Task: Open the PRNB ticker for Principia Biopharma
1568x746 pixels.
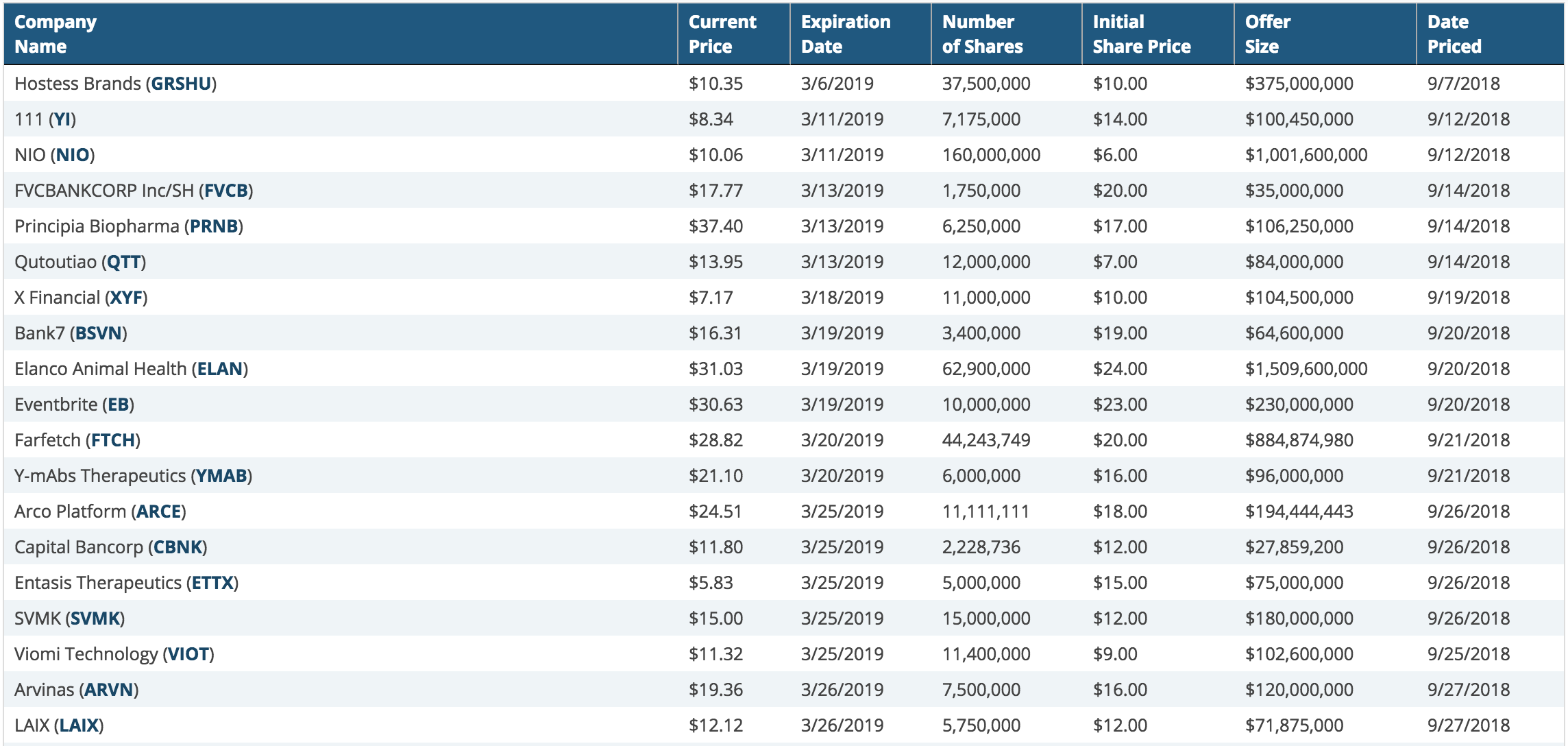Action: [x=214, y=226]
